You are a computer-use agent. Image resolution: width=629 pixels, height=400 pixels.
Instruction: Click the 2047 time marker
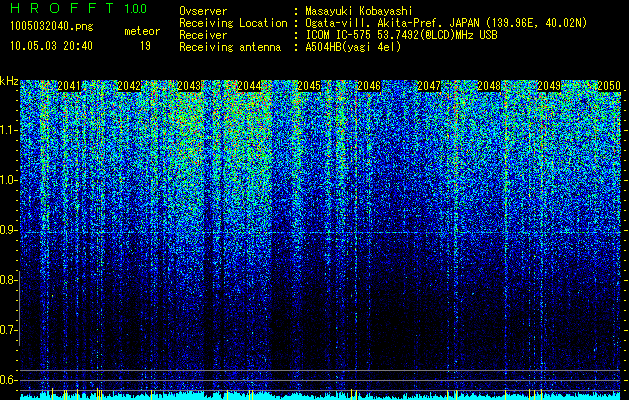[429, 86]
